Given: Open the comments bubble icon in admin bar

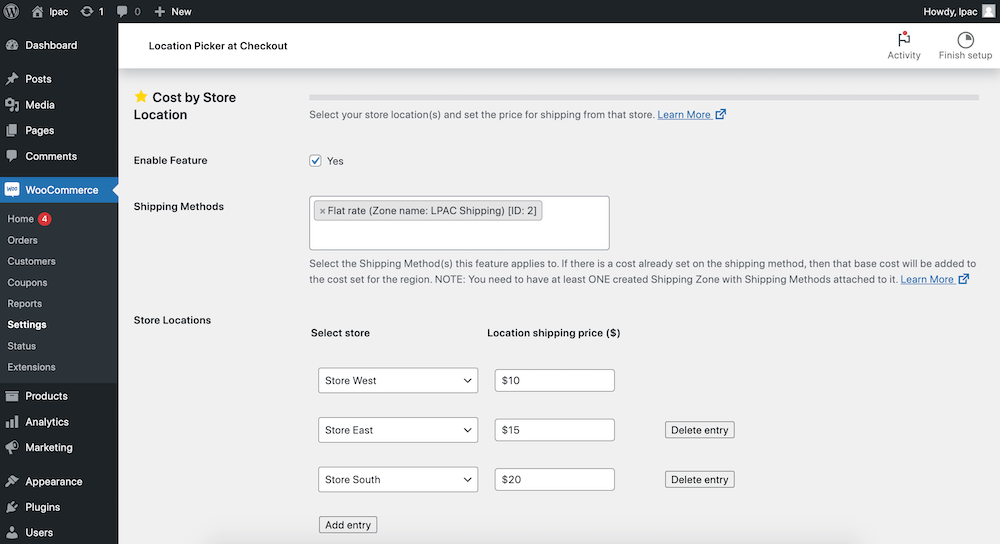Looking at the screenshot, I should [x=122, y=11].
